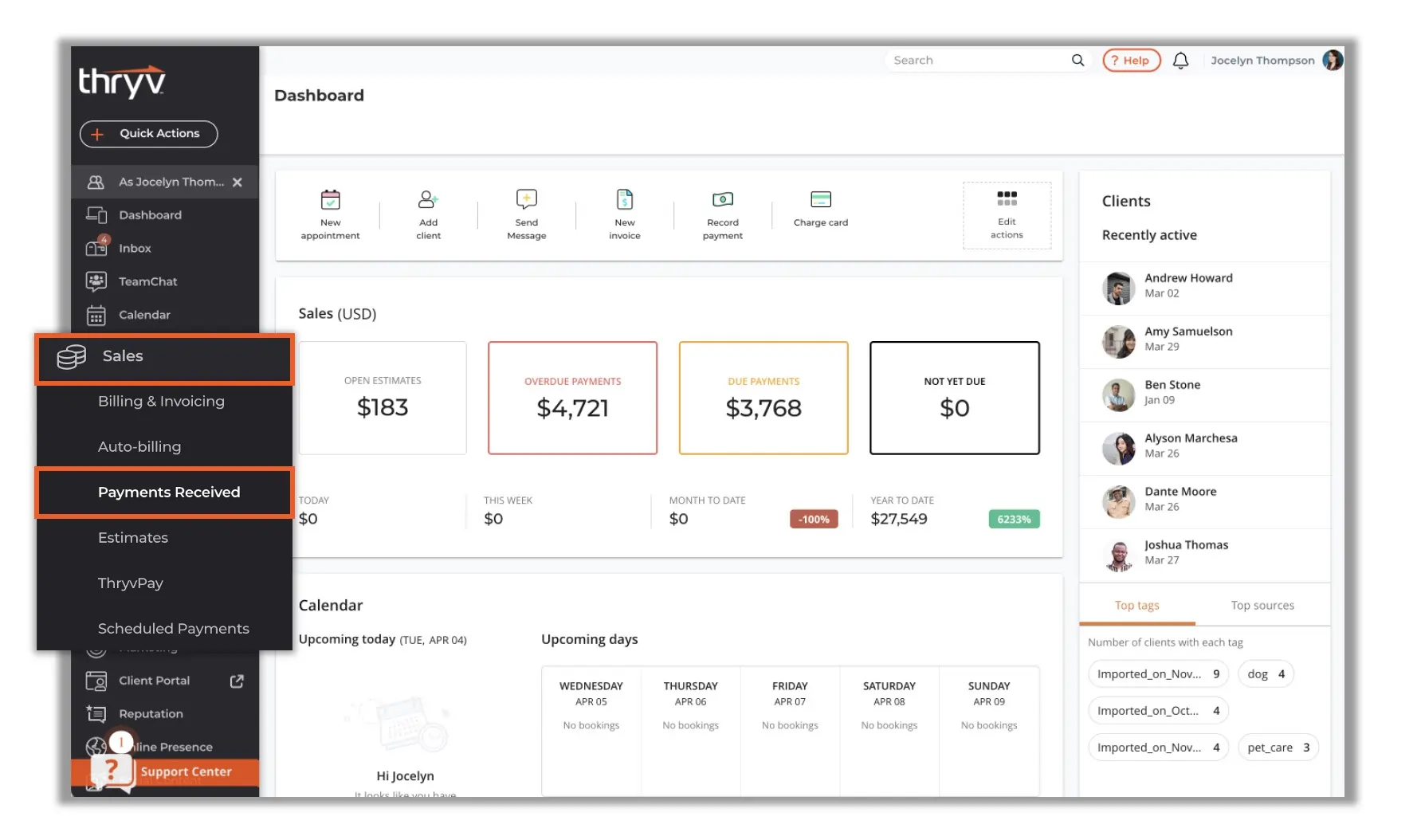Click the -100% month to date badge
Viewport: 1417px width, 840px height.
point(814,520)
